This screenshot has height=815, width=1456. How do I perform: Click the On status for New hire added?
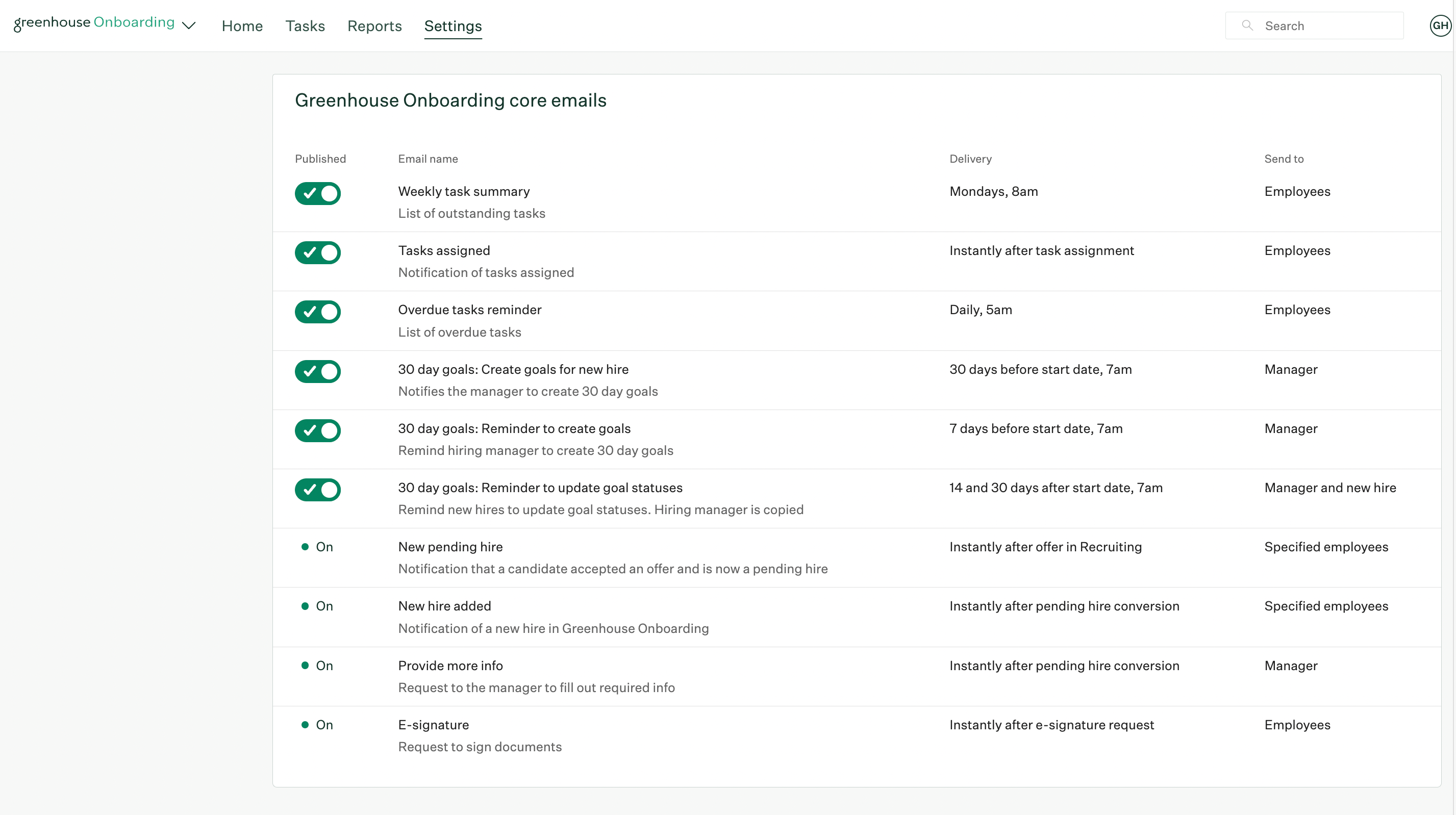pyautogui.click(x=318, y=606)
